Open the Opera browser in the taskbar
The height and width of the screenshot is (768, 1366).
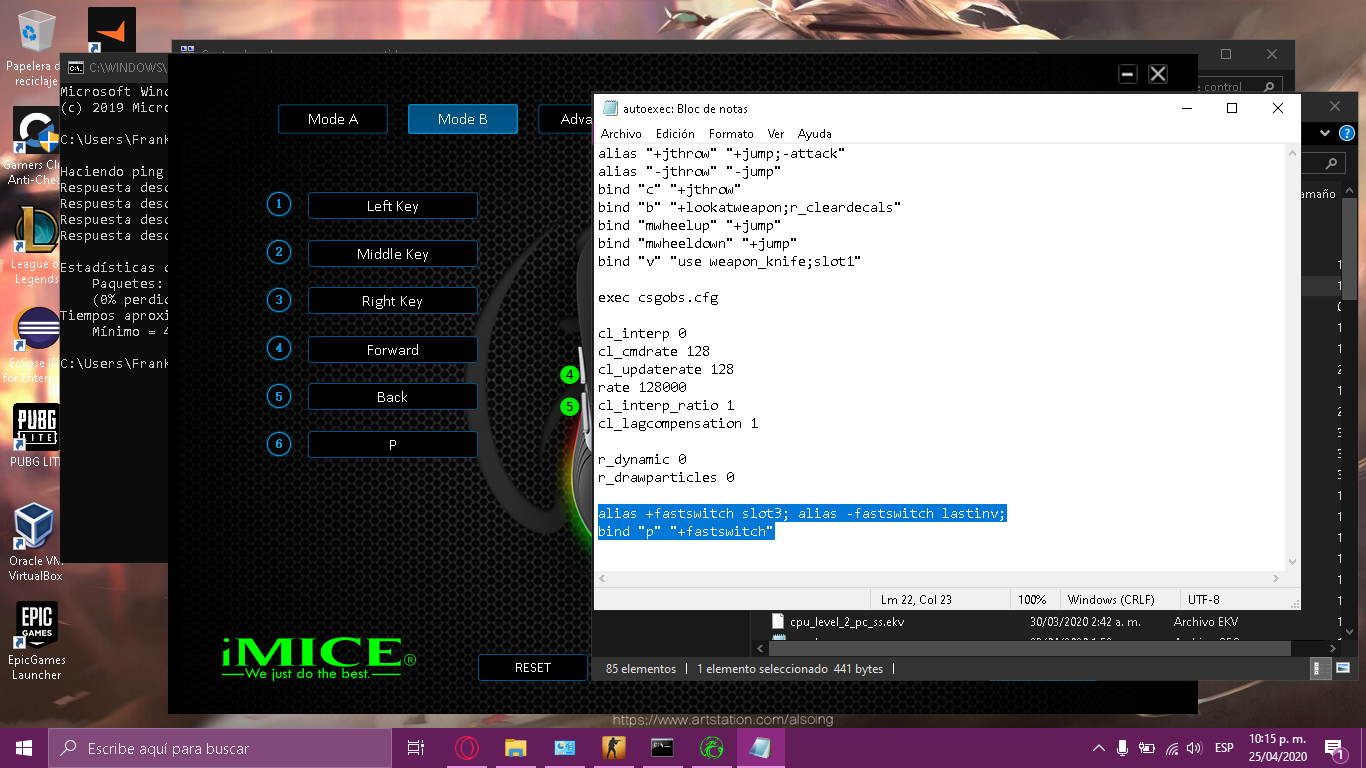click(466, 747)
